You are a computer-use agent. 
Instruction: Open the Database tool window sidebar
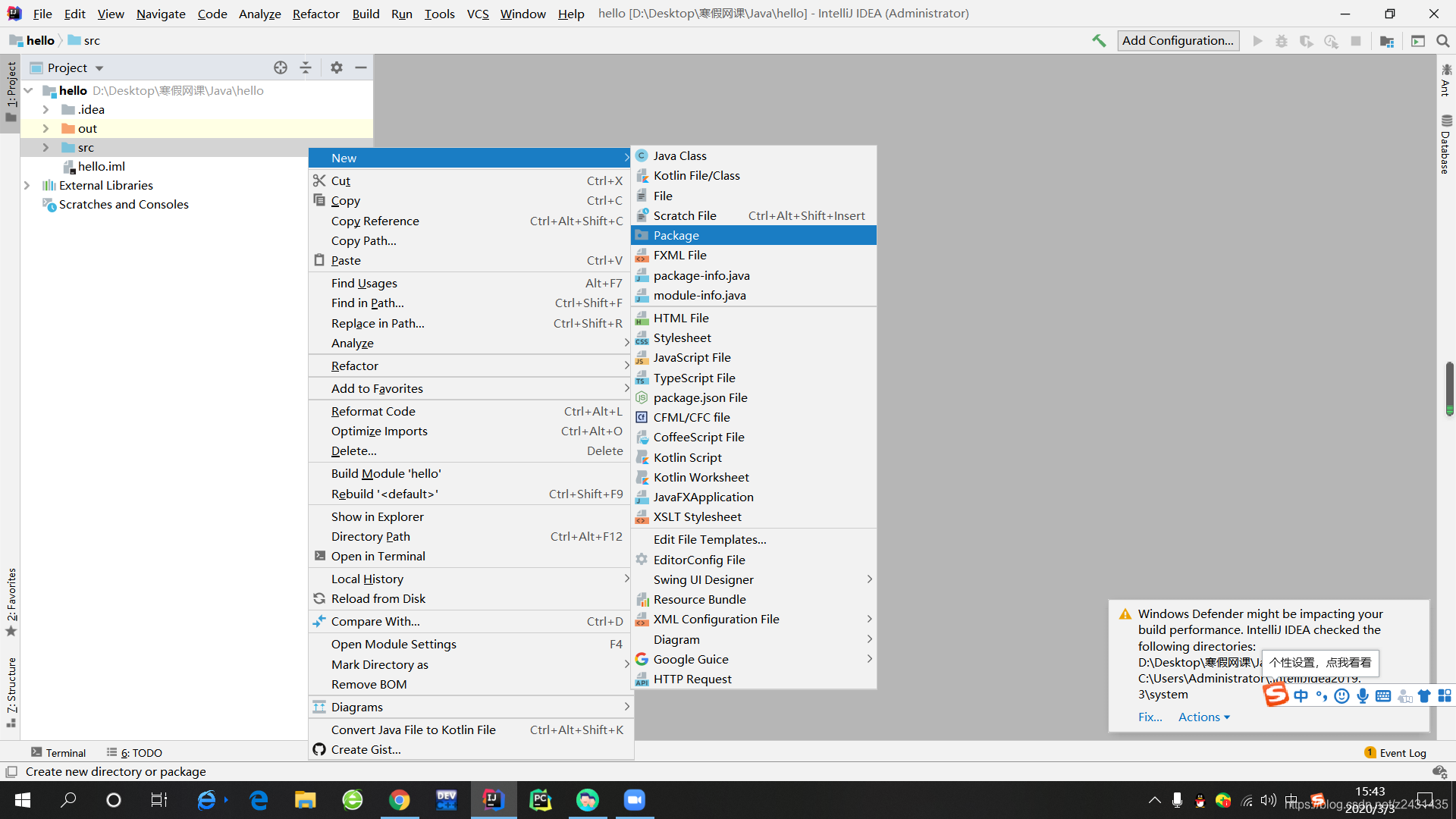click(x=1445, y=144)
